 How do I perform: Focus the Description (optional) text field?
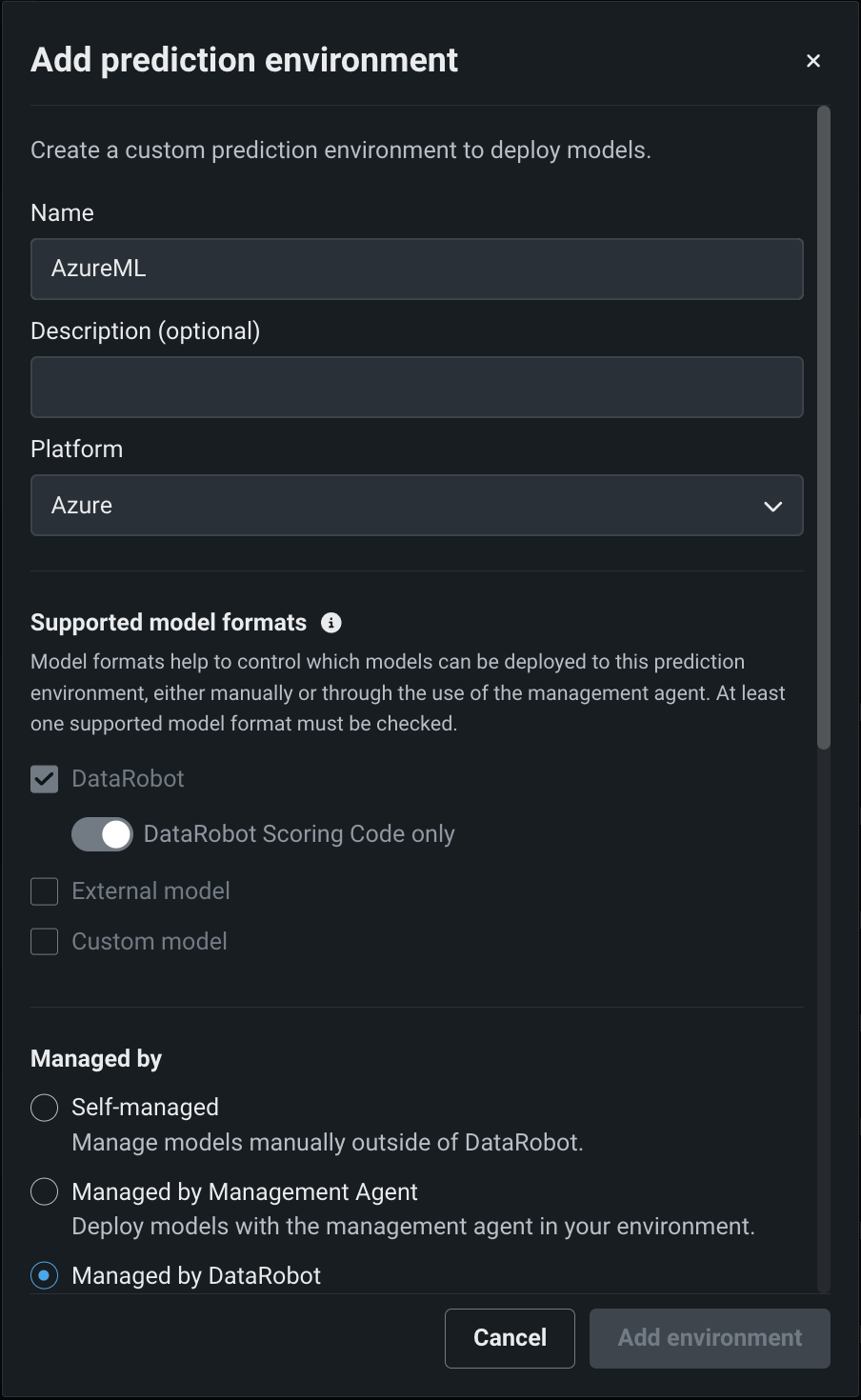[x=416, y=388]
